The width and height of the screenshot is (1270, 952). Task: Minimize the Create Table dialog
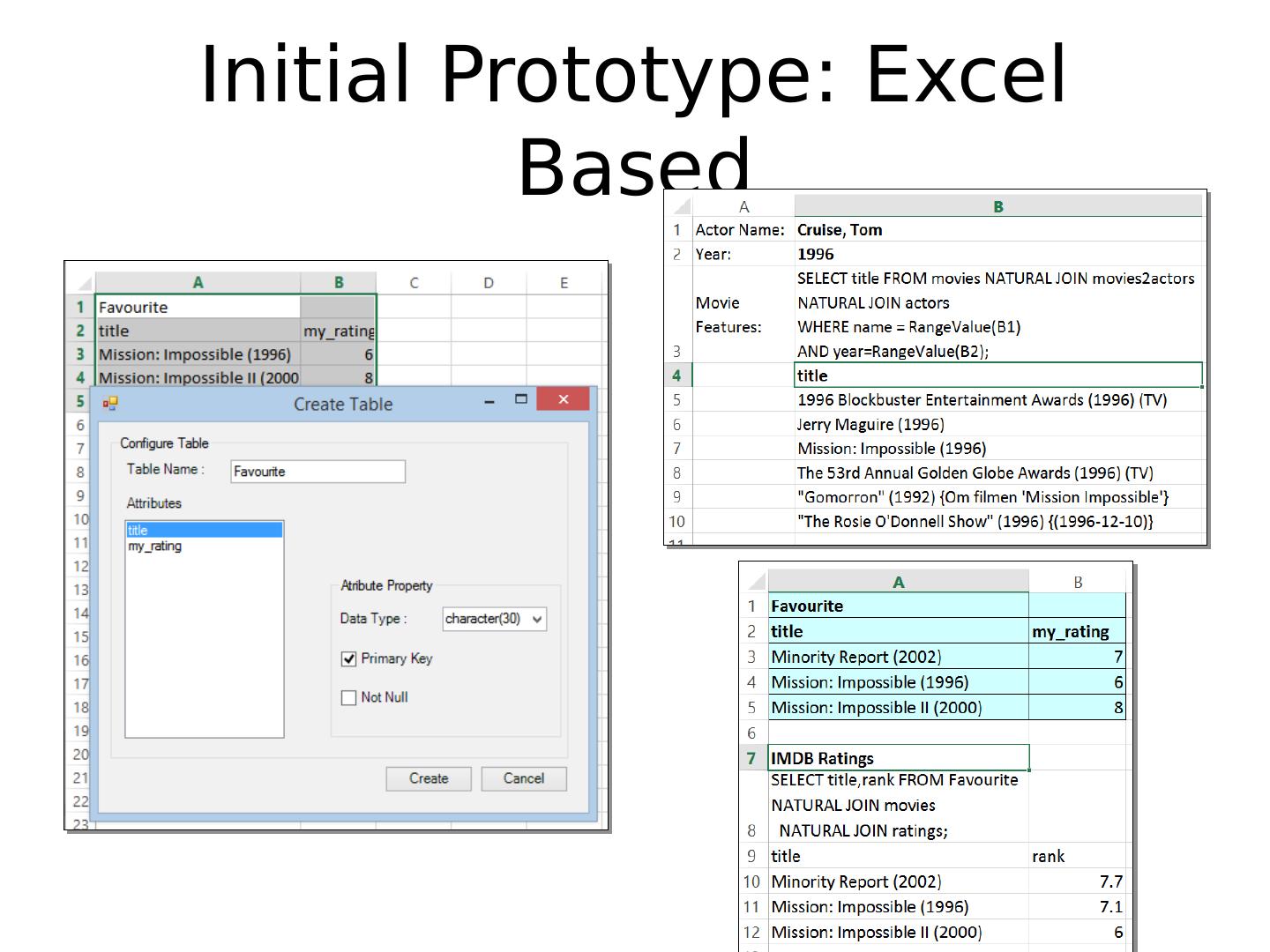[x=489, y=401]
